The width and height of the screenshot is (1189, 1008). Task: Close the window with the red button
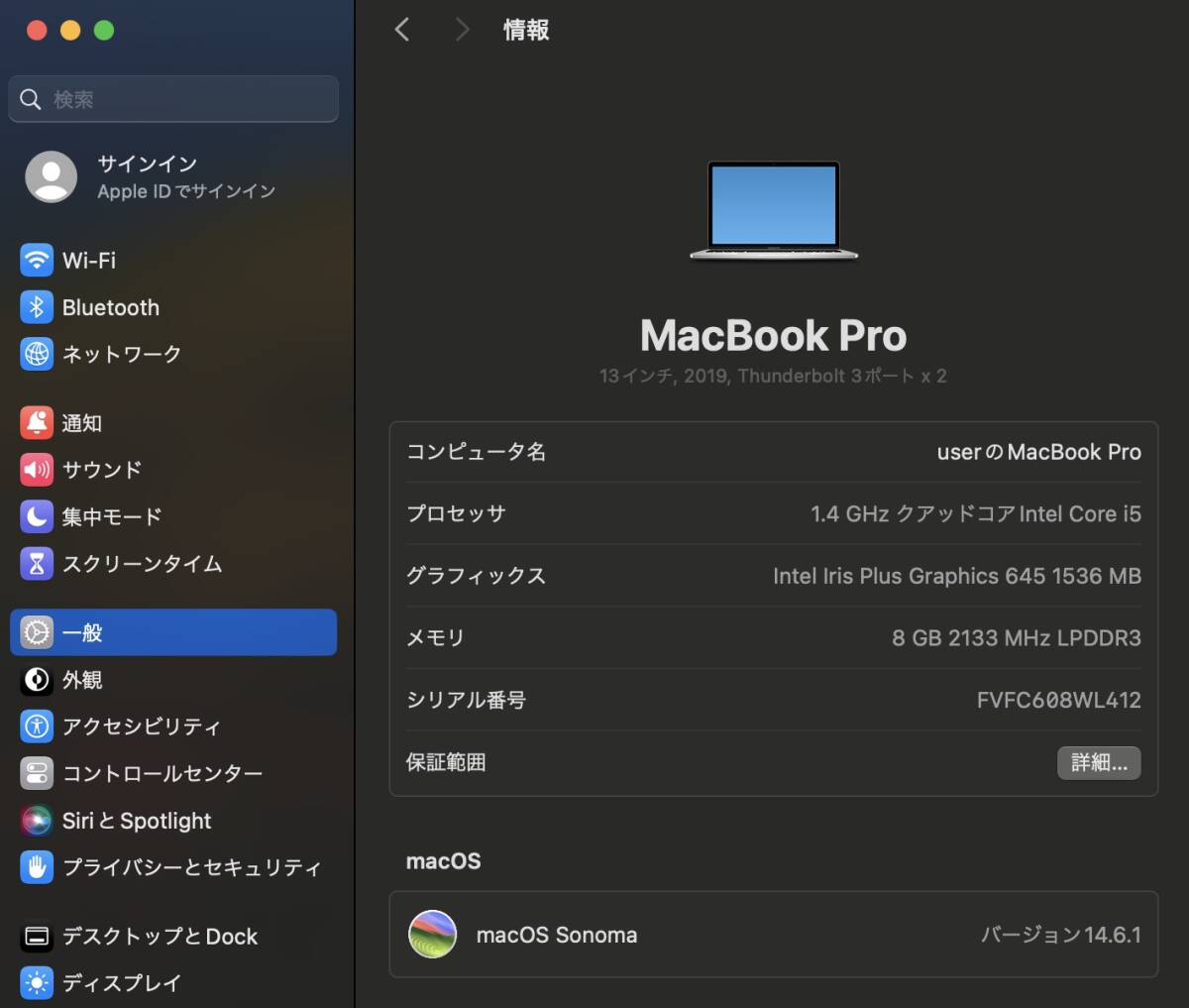tap(37, 30)
